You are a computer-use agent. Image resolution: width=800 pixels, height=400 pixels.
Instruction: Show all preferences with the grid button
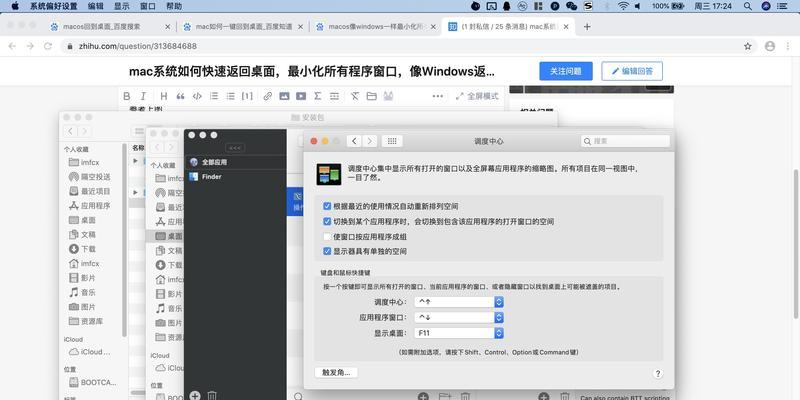point(392,141)
